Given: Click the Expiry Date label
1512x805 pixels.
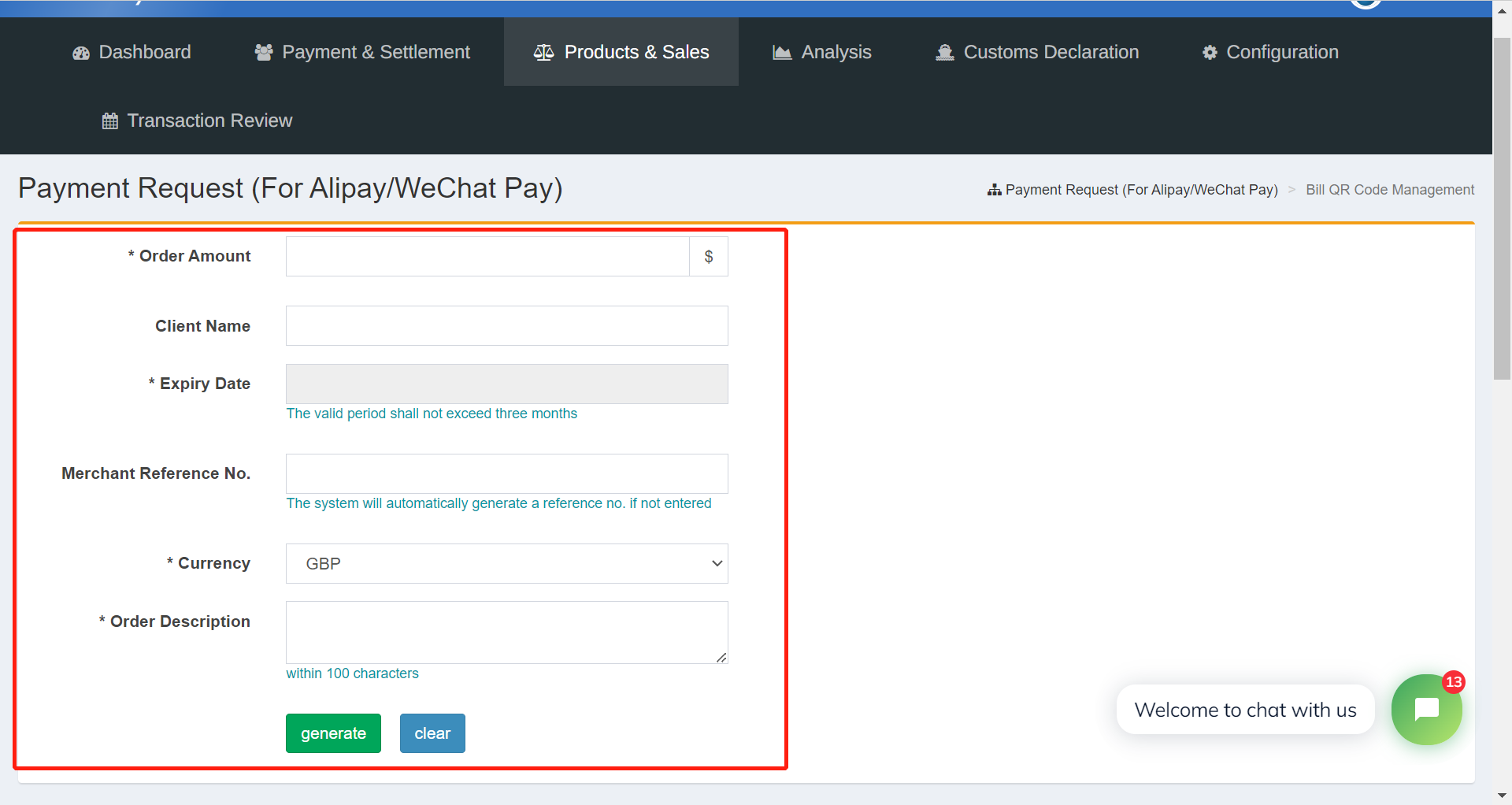Looking at the screenshot, I should point(199,384).
